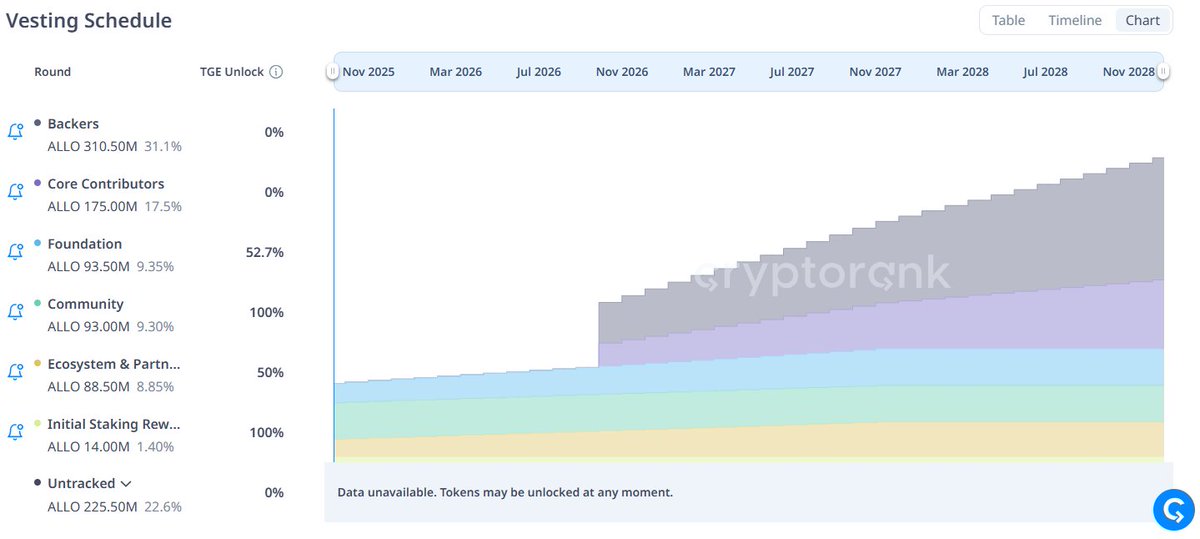This screenshot has width=1200, height=539.
Task: Click the bell alert icon for Ecosystem & Partn...
Action: pos(15,372)
